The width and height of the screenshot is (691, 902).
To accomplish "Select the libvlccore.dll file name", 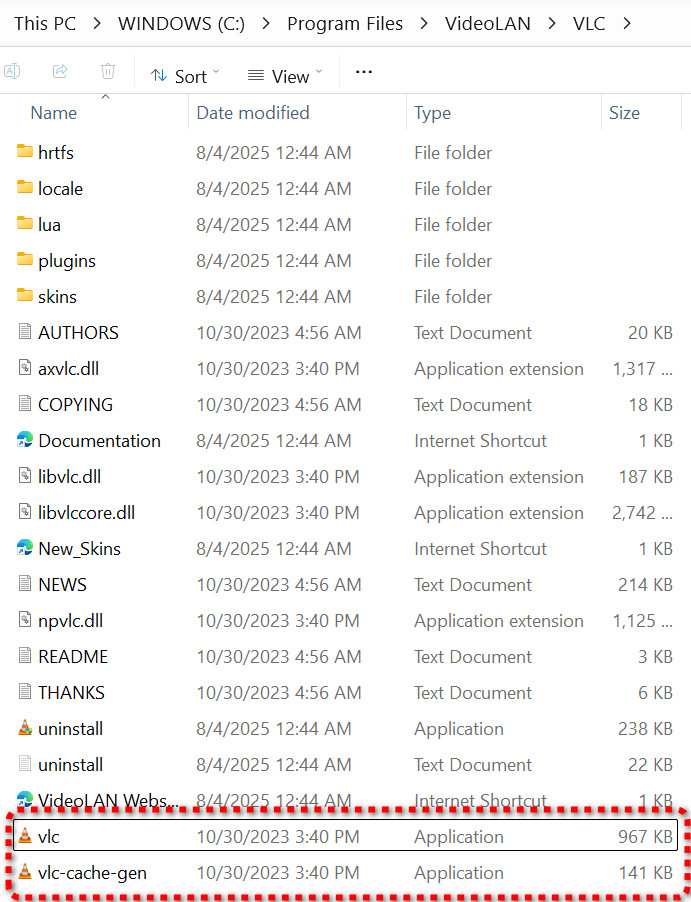I will 86,513.
